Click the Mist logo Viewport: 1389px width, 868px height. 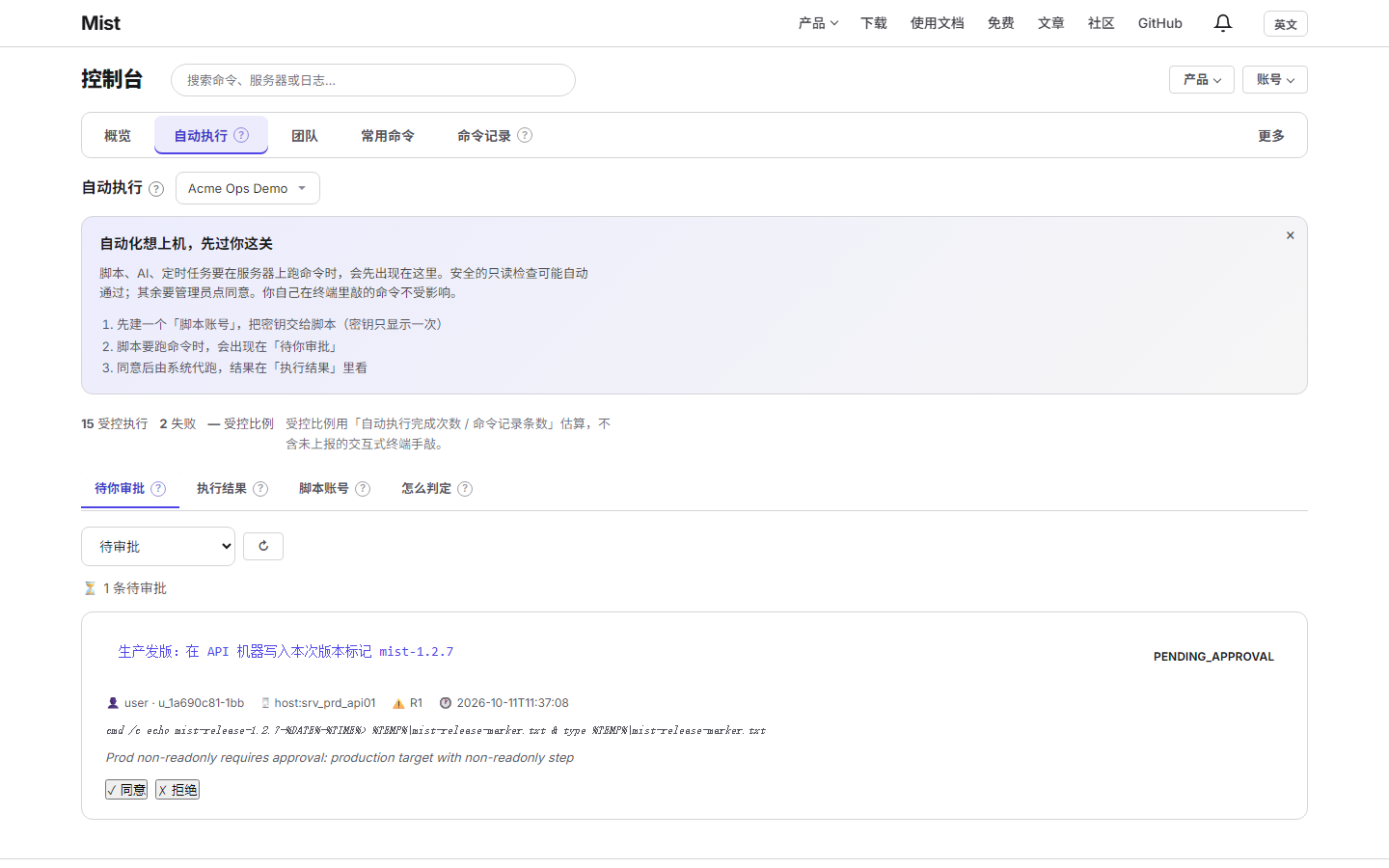tap(101, 23)
